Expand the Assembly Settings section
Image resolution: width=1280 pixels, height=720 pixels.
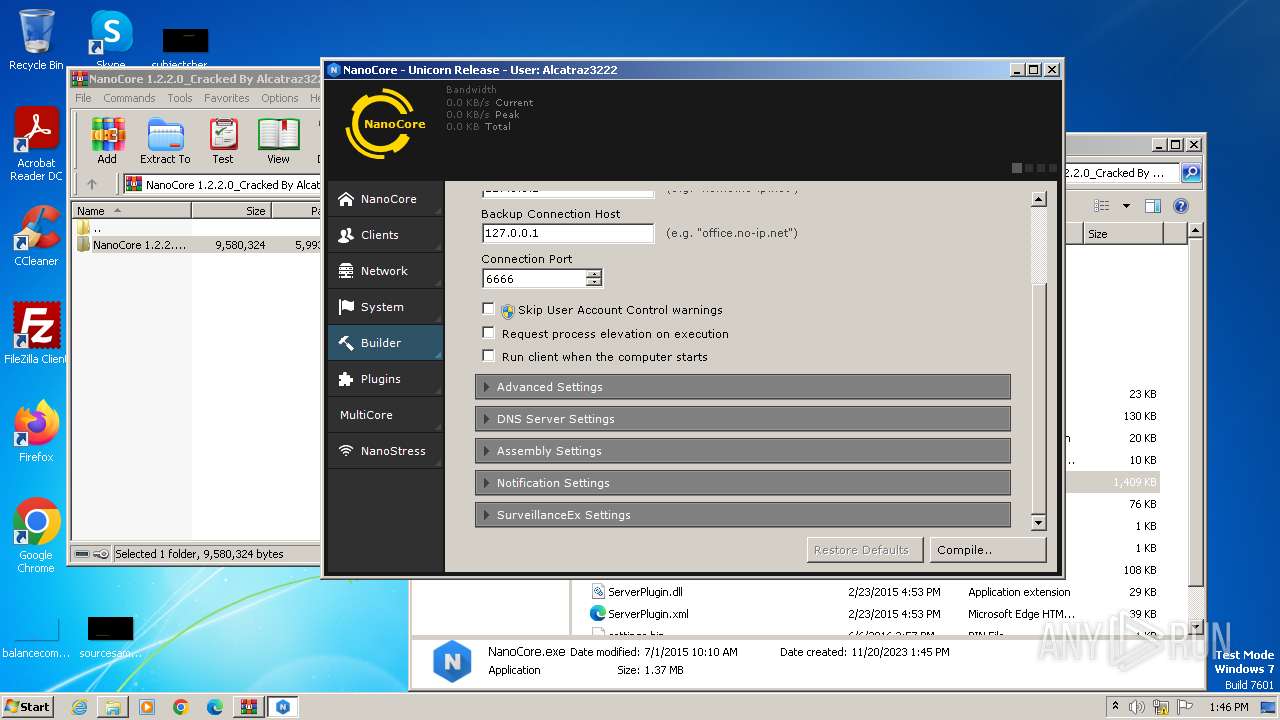pyautogui.click(x=743, y=451)
